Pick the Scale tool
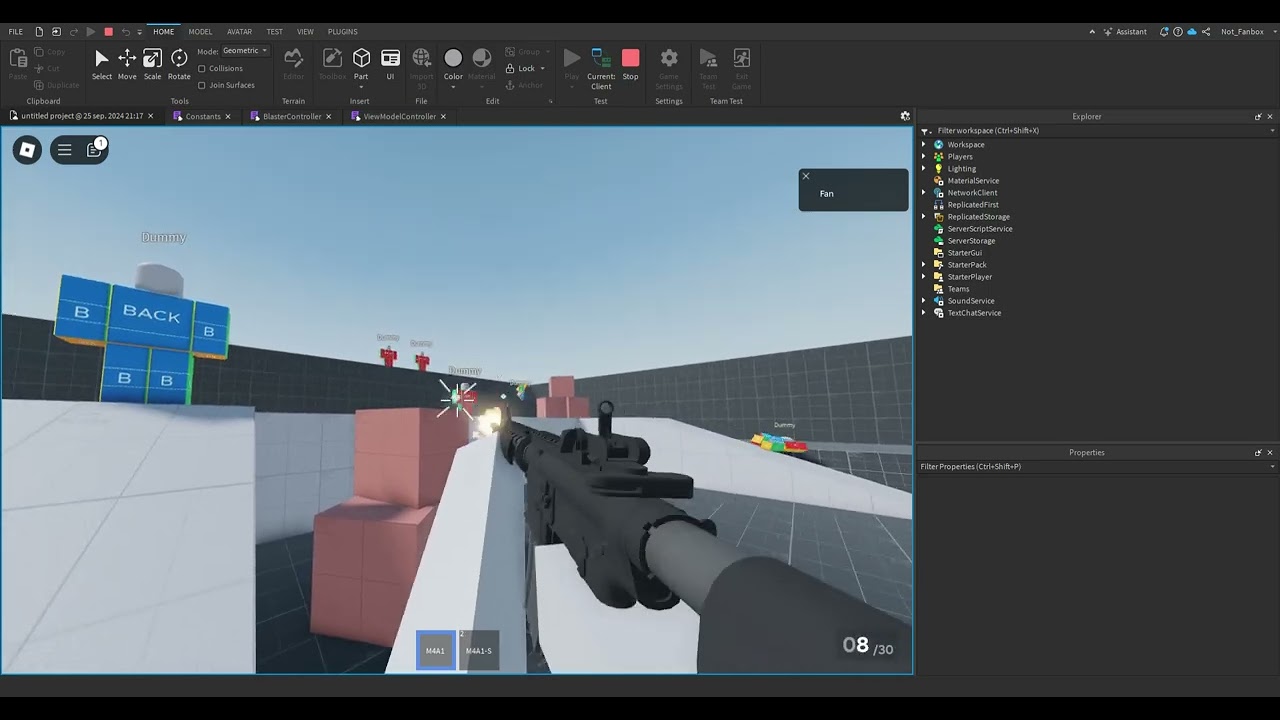 (152, 65)
